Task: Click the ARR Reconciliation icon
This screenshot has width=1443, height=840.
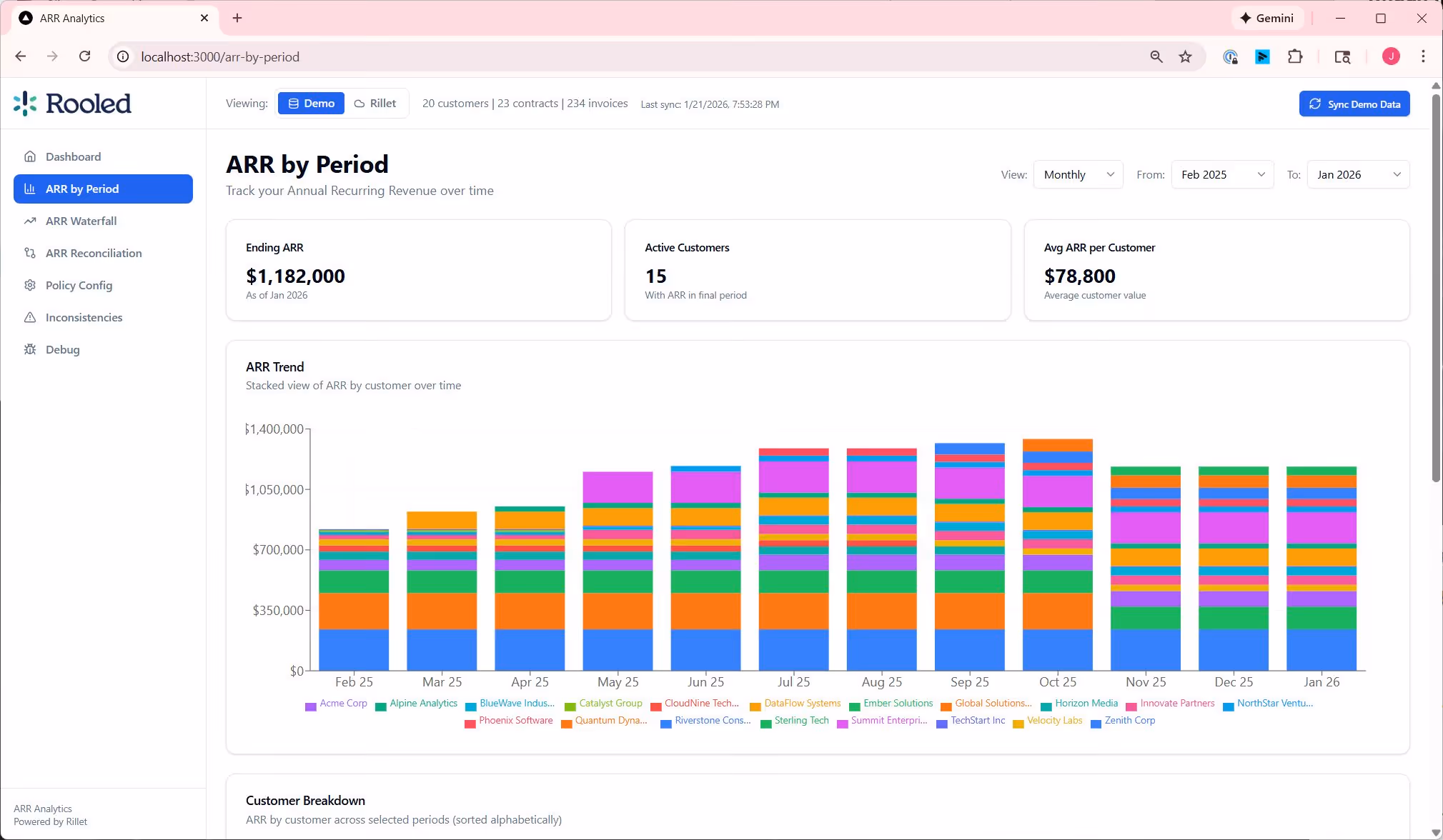Action: (x=30, y=253)
